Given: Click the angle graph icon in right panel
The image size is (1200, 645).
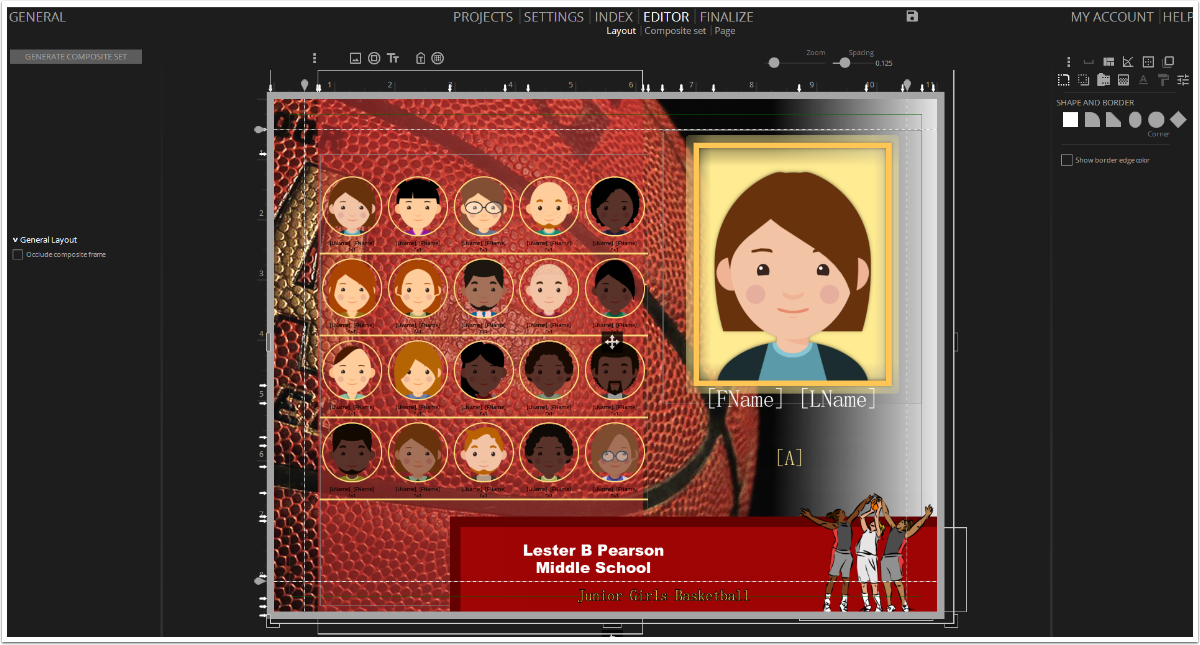Looking at the screenshot, I should pos(1128,62).
